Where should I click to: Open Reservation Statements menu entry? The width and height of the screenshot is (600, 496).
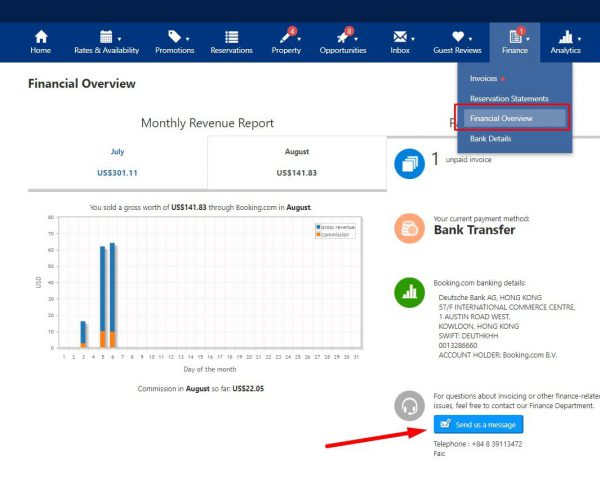coord(509,99)
